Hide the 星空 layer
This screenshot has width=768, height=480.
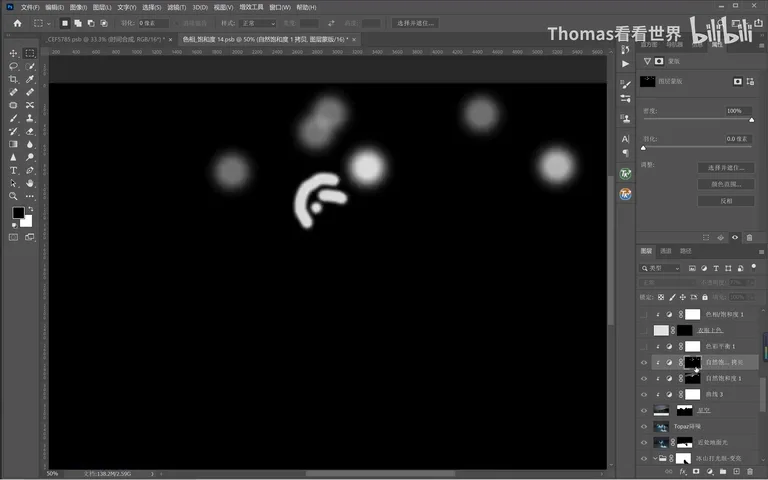click(x=644, y=410)
